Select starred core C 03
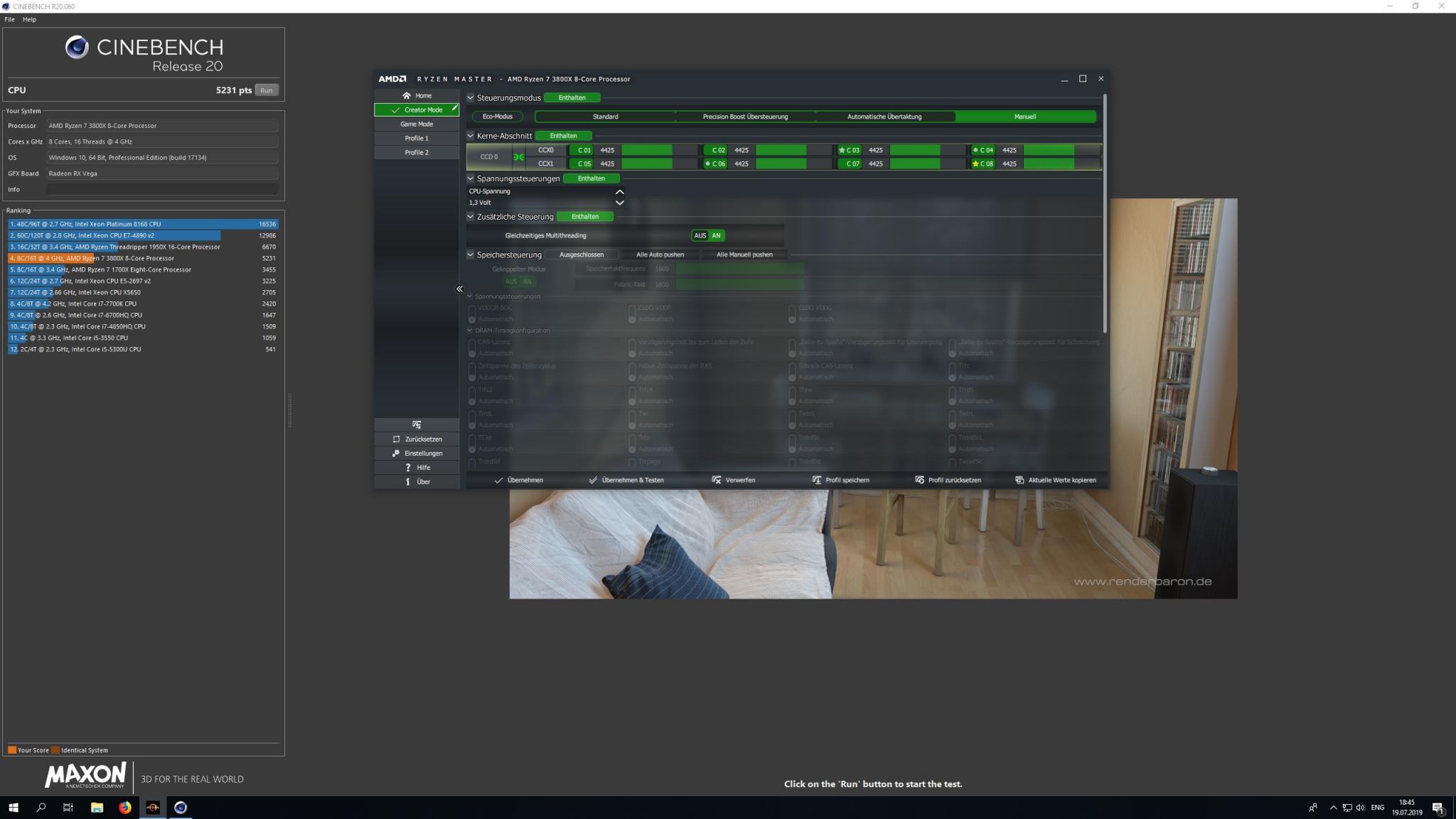 [850, 150]
